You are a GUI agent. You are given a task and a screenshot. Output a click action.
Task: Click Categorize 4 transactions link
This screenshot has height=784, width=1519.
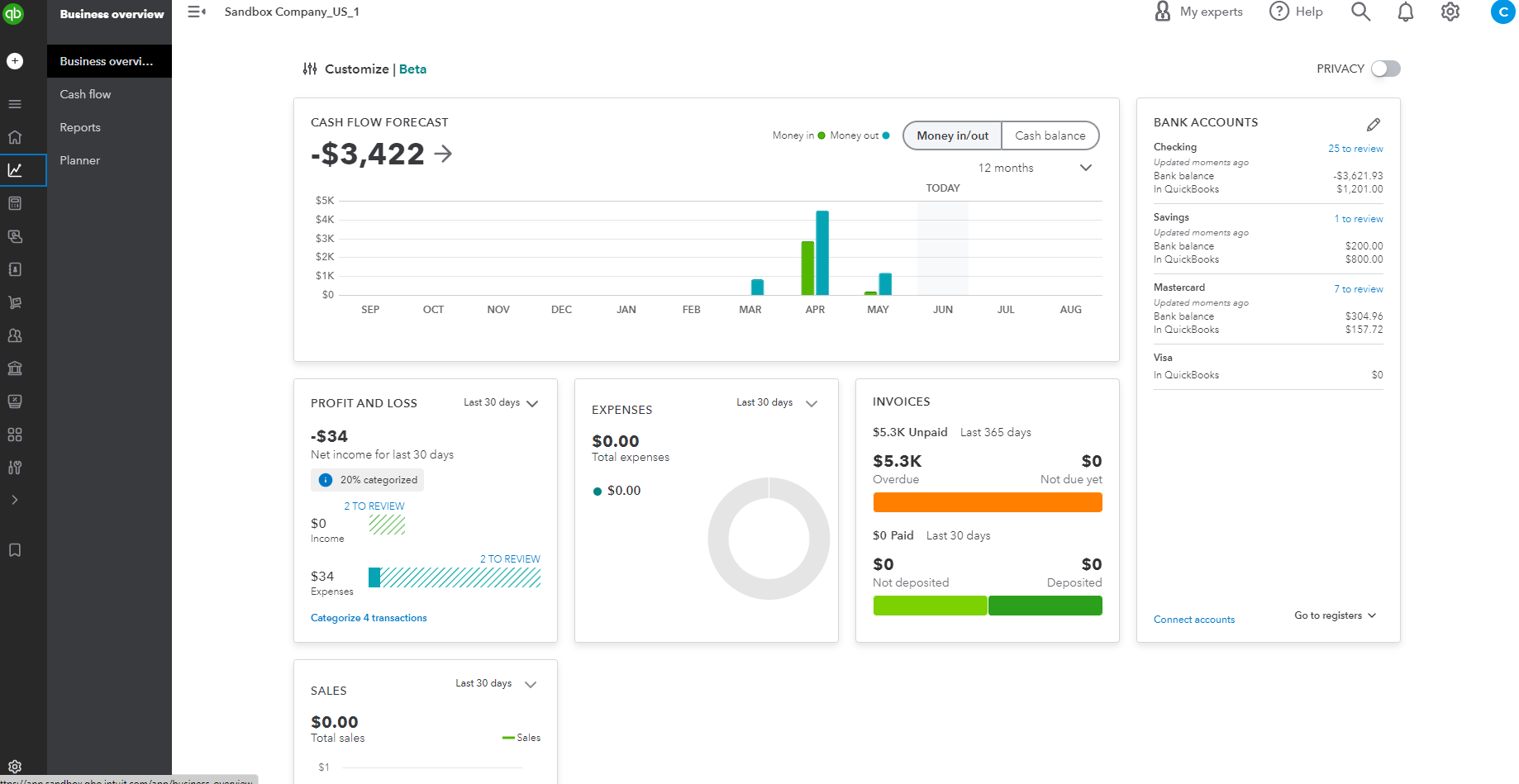(369, 618)
